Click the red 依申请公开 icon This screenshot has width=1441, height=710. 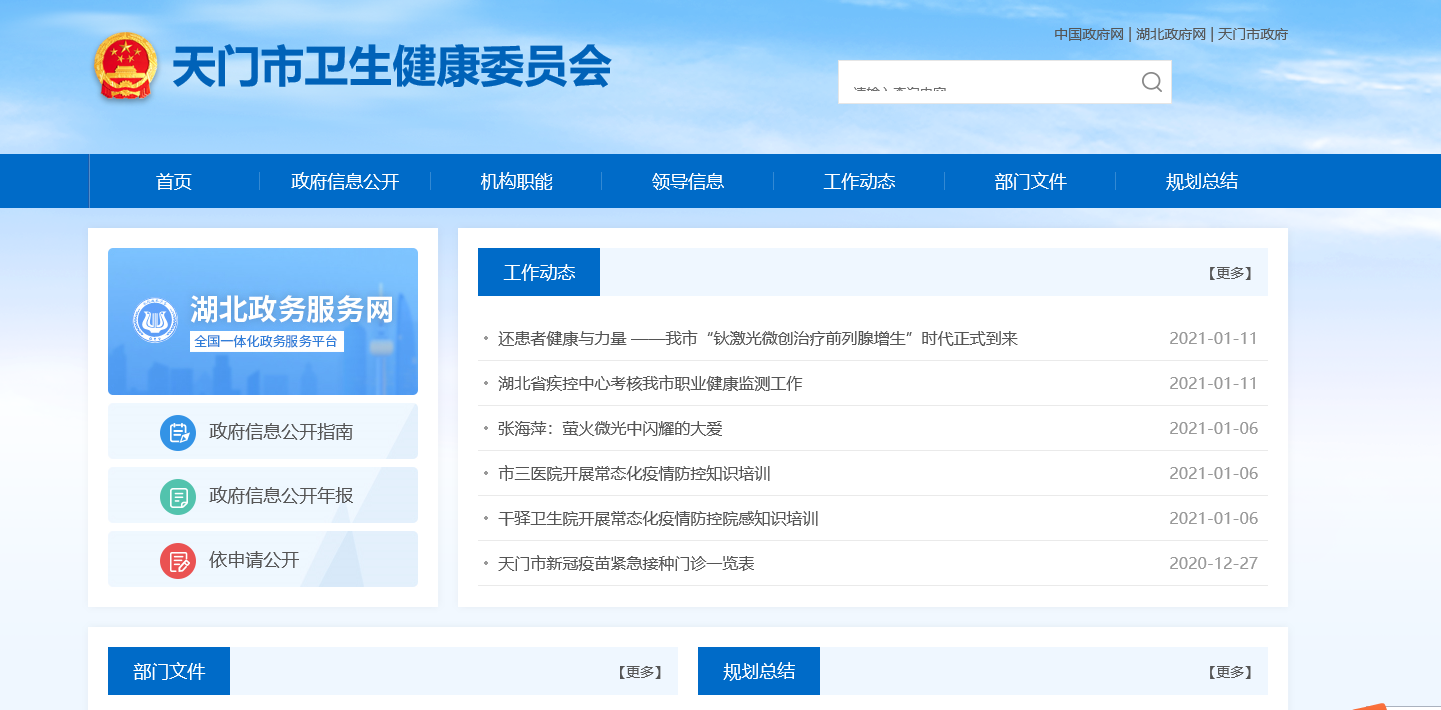(178, 560)
